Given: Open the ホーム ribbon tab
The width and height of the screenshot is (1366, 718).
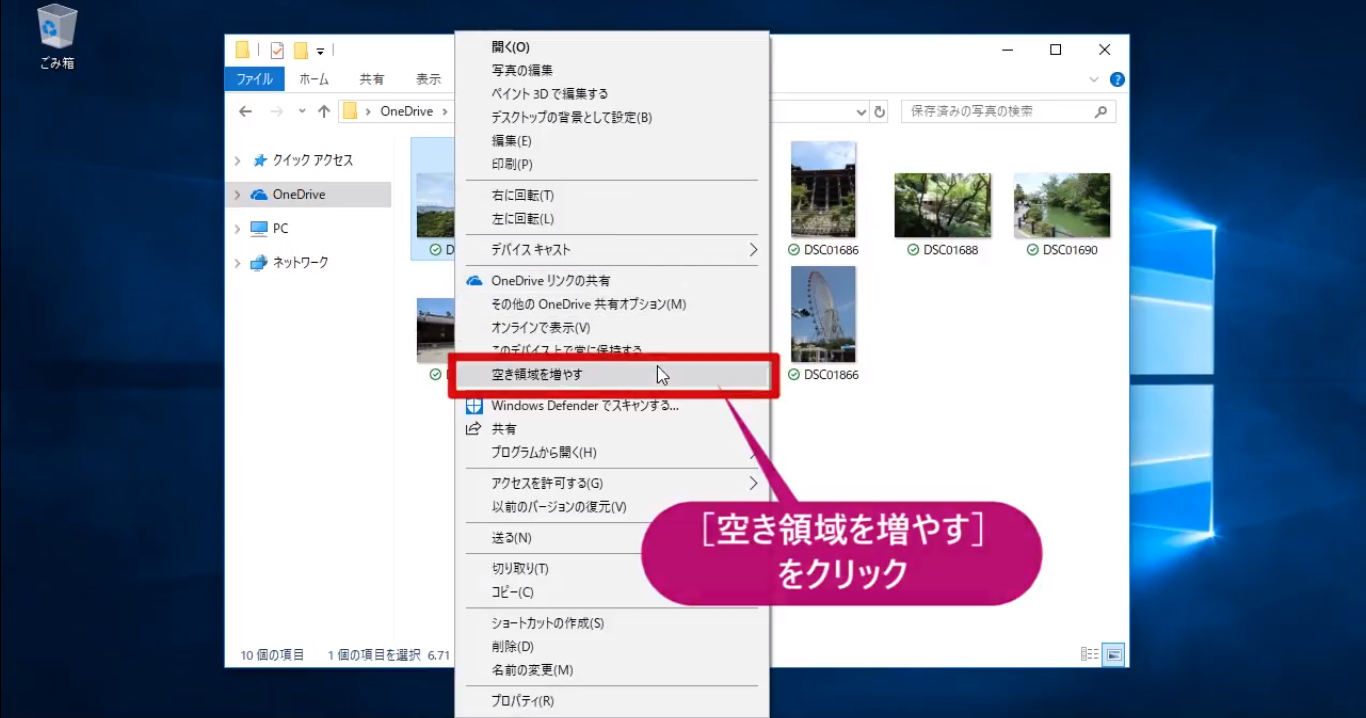Looking at the screenshot, I should click(x=314, y=79).
